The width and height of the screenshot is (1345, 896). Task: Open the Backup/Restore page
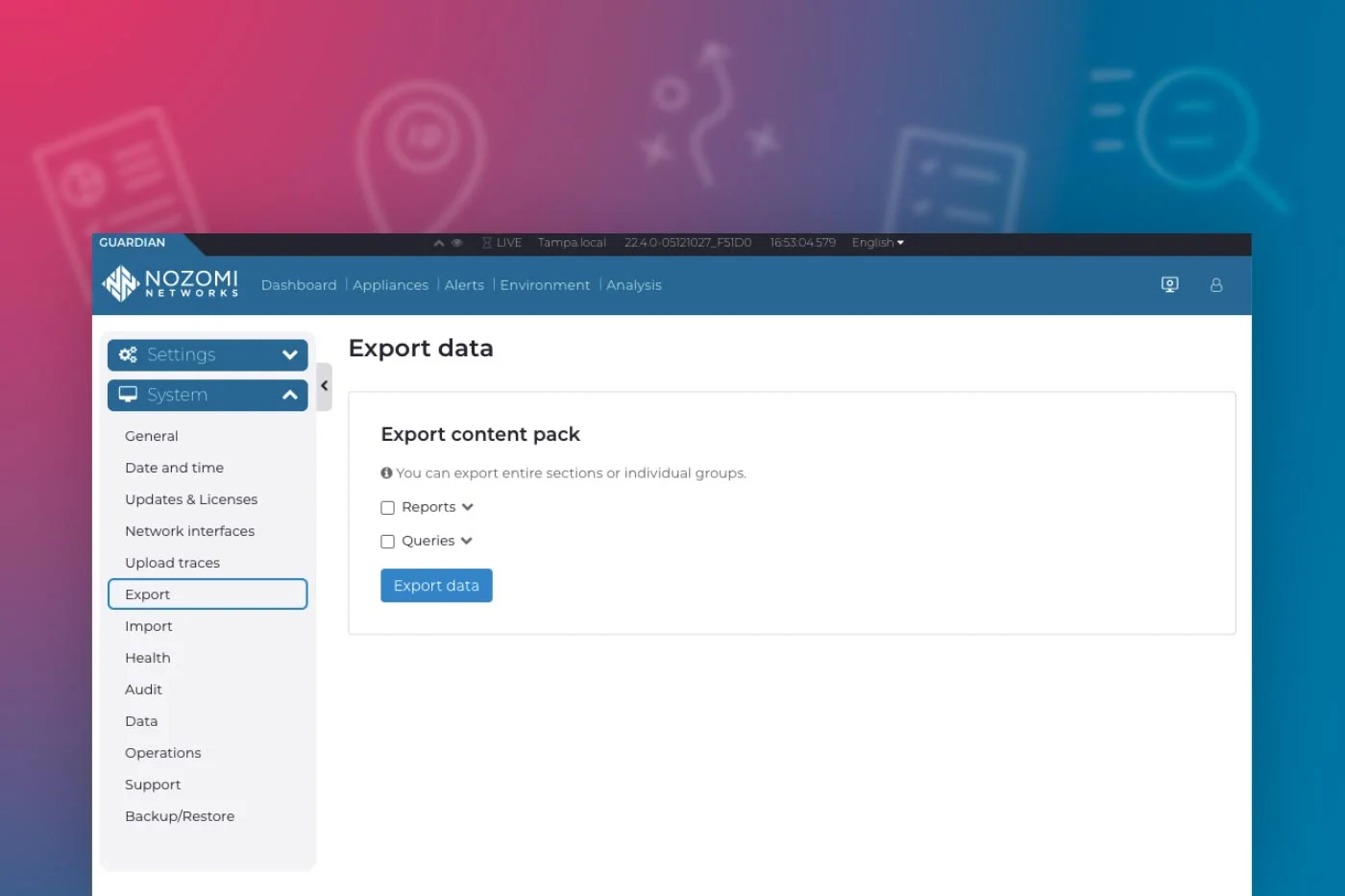point(180,815)
